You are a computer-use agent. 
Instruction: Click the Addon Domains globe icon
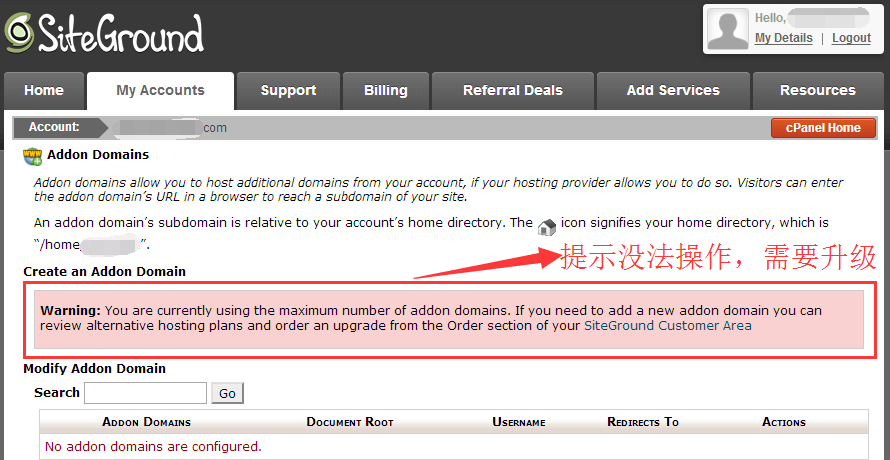tap(32, 156)
